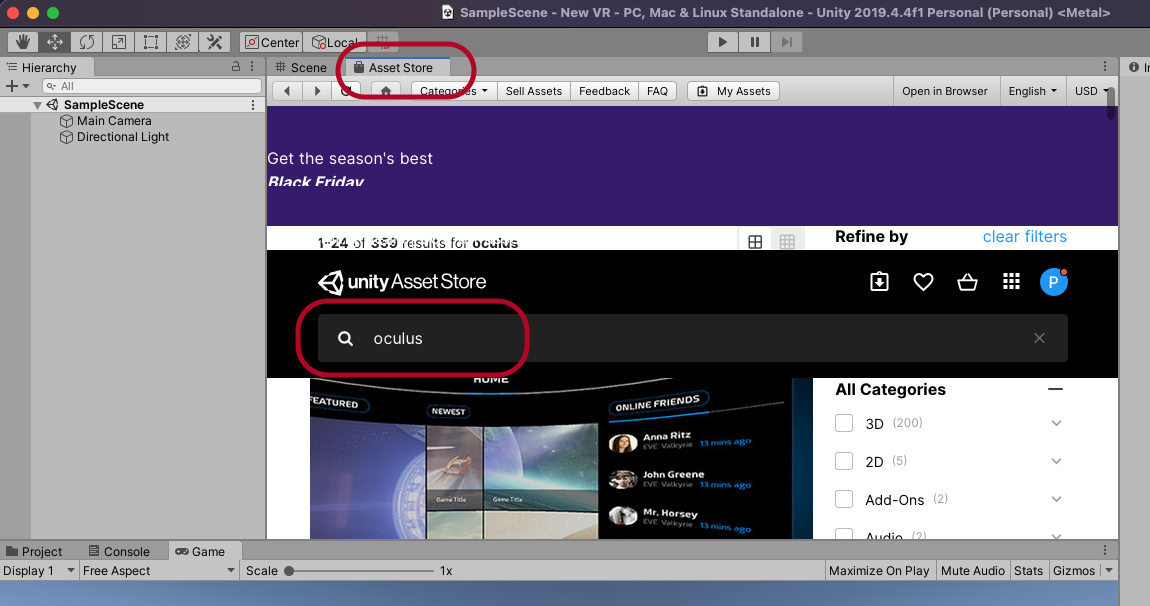Viewport: 1150px width, 606px height.
Task: Open the Display 1 dropdown
Action: (x=39, y=571)
